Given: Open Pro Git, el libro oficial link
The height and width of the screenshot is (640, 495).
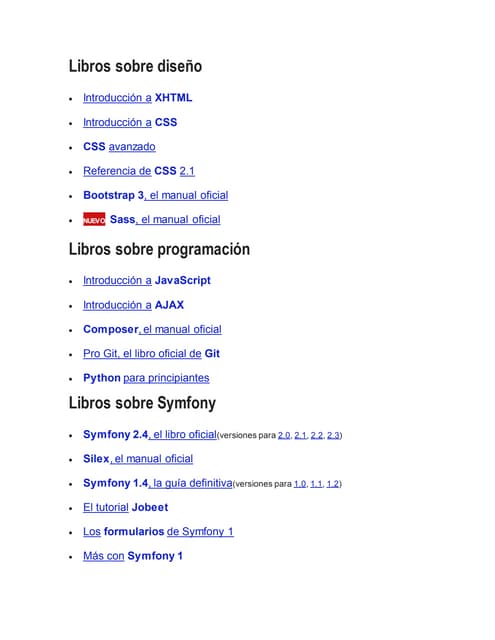Looking at the screenshot, I should click(x=151, y=353).
